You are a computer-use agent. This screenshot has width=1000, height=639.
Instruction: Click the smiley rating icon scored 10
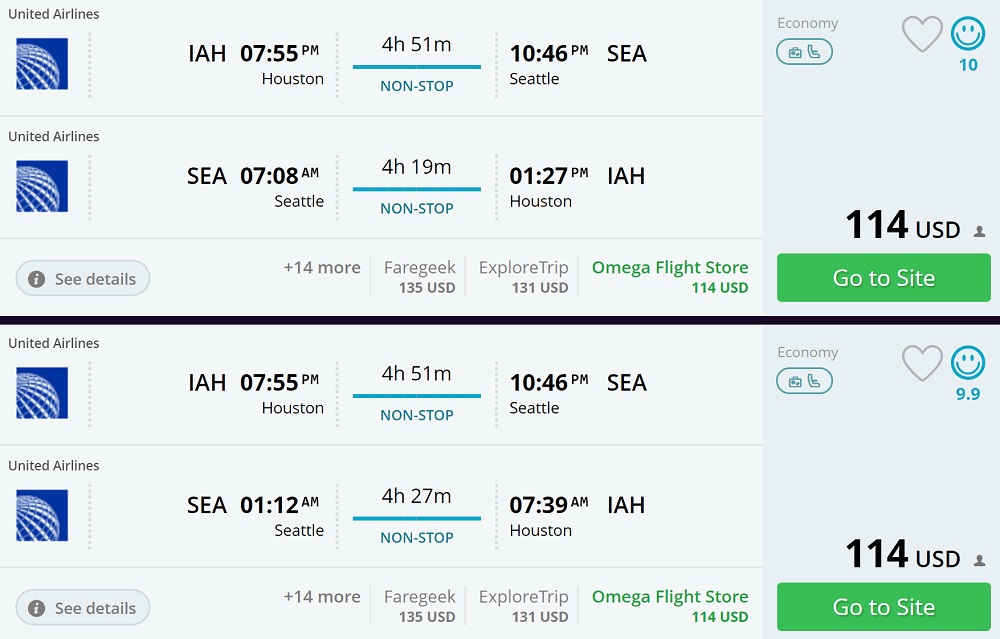click(968, 35)
